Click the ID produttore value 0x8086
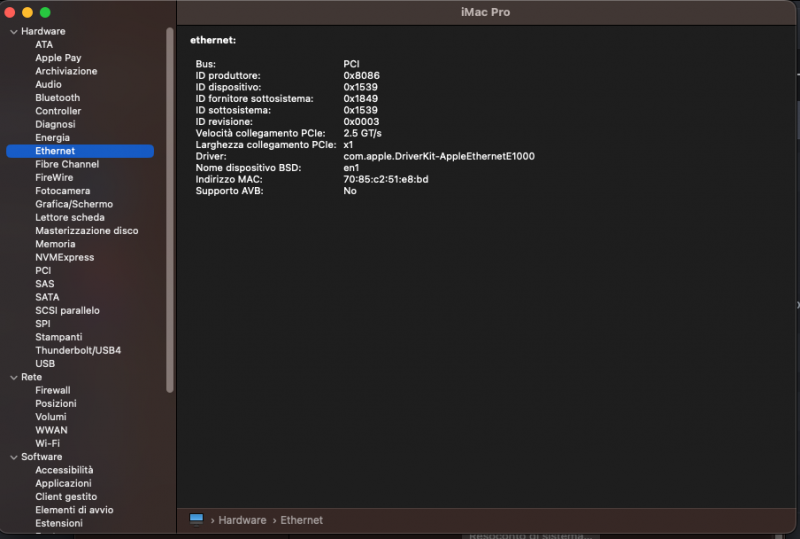 pyautogui.click(x=361, y=76)
